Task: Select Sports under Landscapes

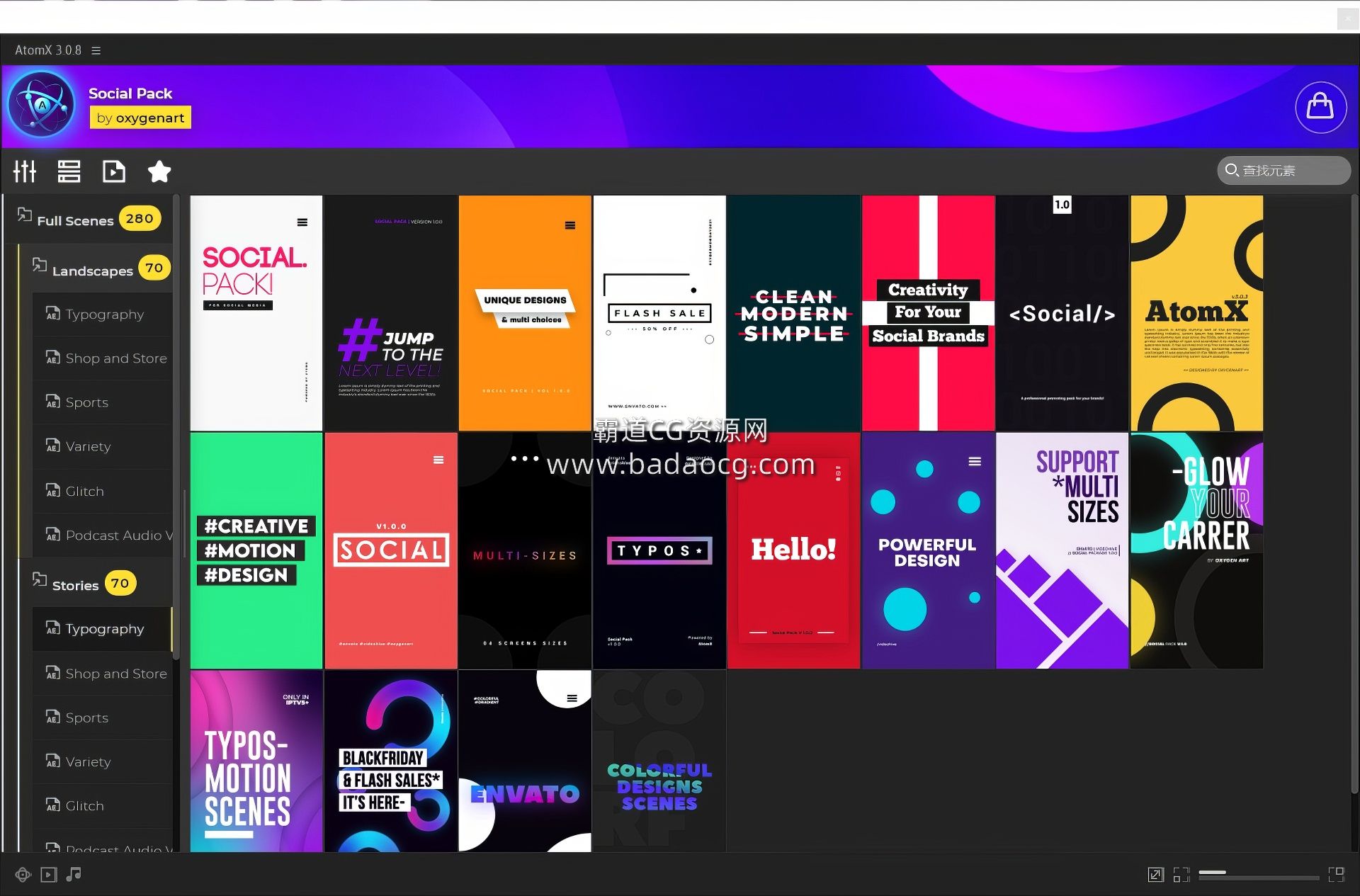Action: [102, 402]
